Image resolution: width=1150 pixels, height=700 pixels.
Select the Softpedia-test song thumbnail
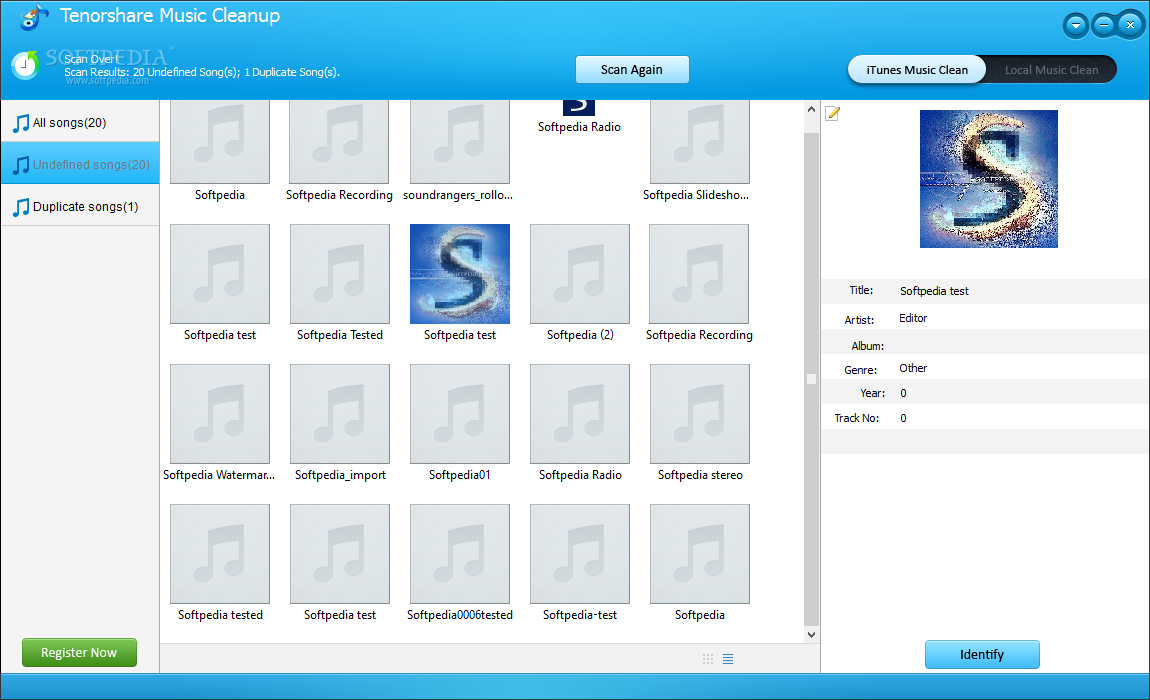(x=579, y=554)
